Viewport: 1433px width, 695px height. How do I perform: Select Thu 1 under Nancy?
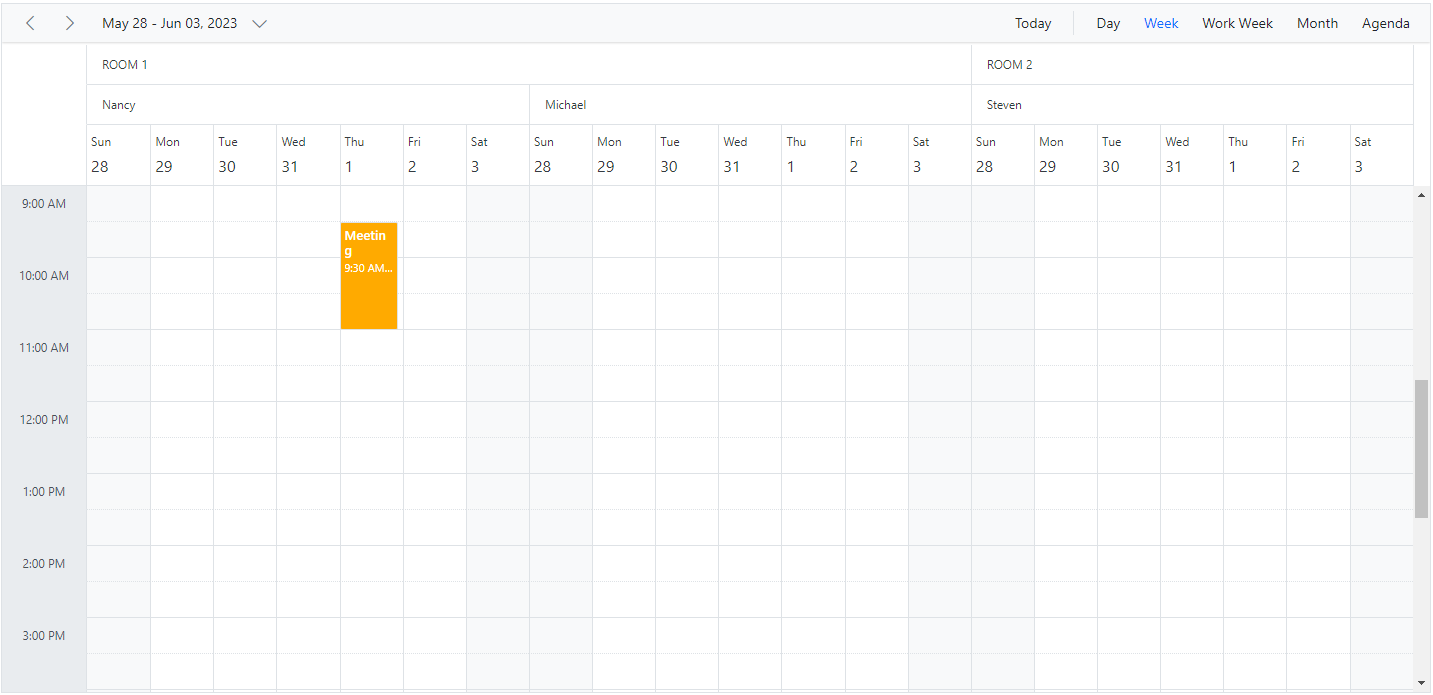click(372, 155)
